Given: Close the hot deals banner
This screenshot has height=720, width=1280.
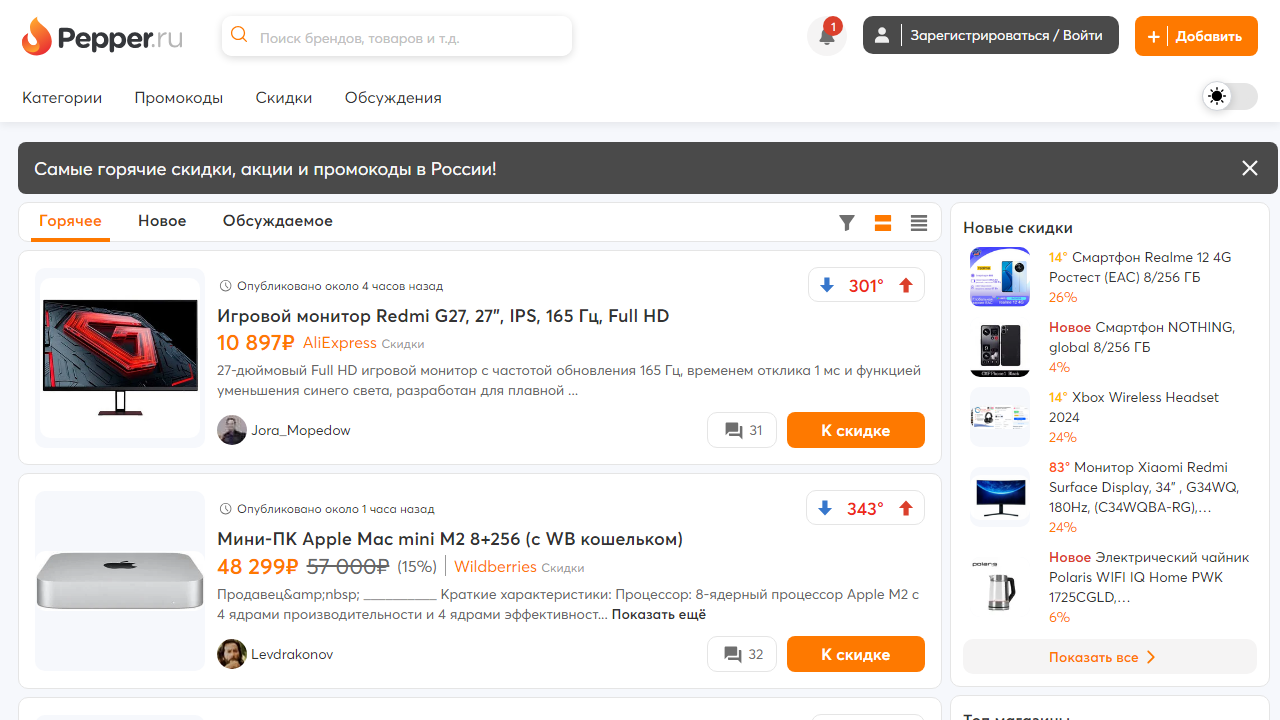Looking at the screenshot, I should (1249, 168).
